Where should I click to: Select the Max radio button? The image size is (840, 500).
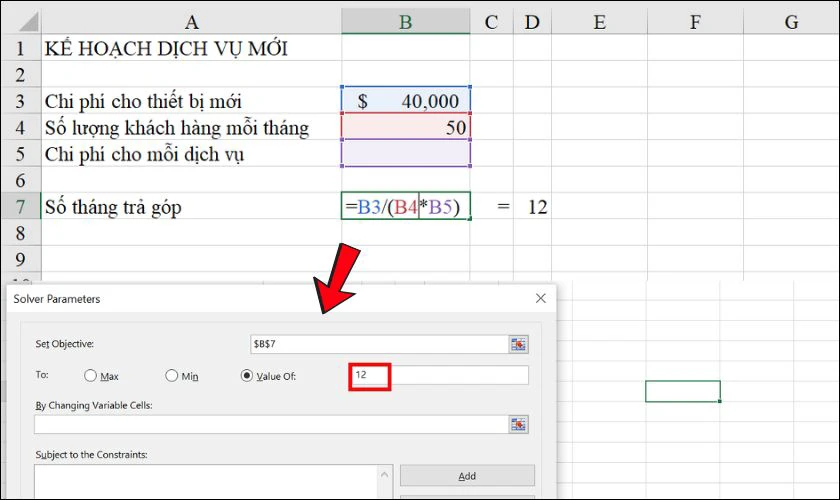[90, 376]
